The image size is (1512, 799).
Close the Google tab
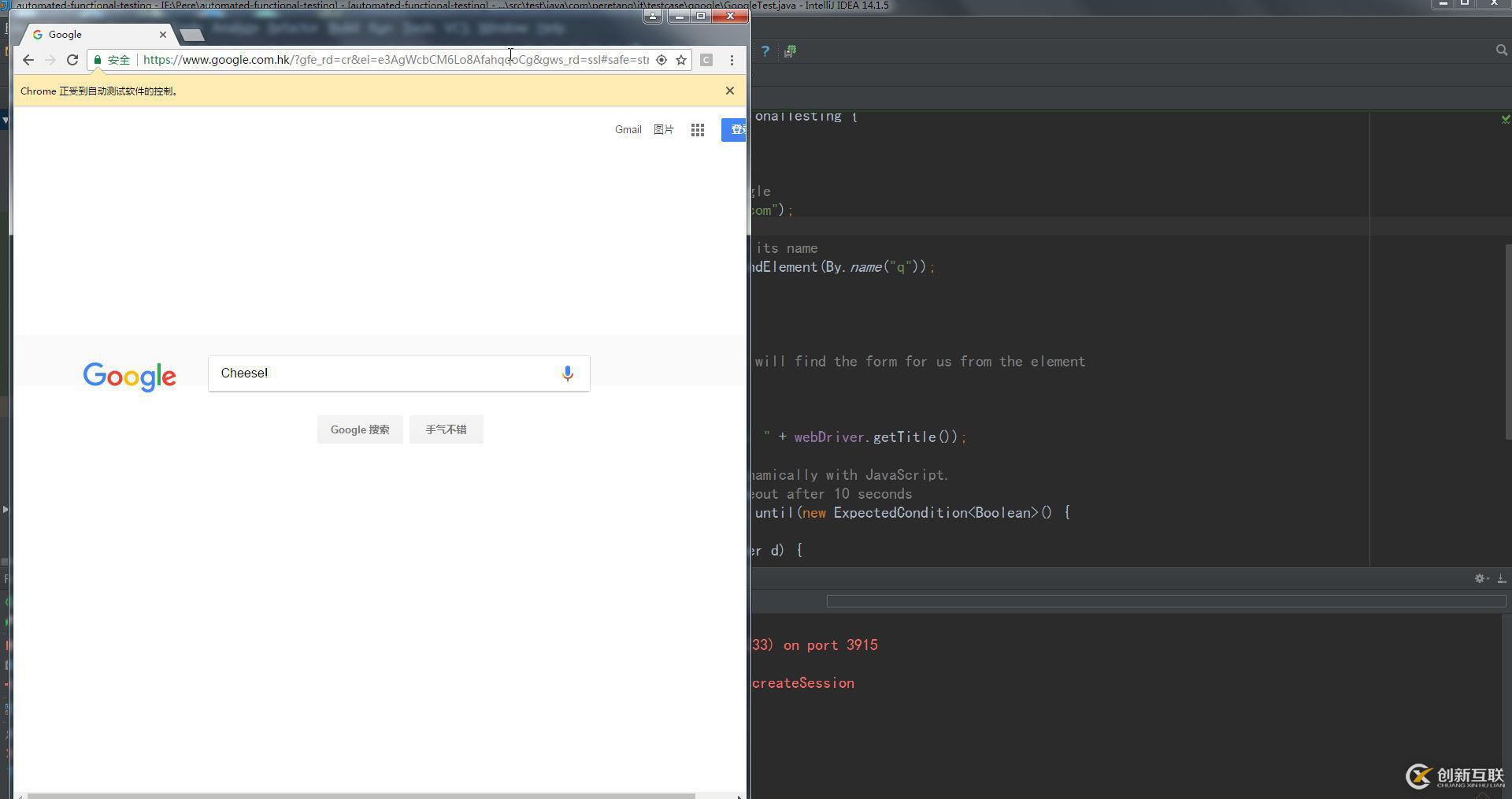163,35
